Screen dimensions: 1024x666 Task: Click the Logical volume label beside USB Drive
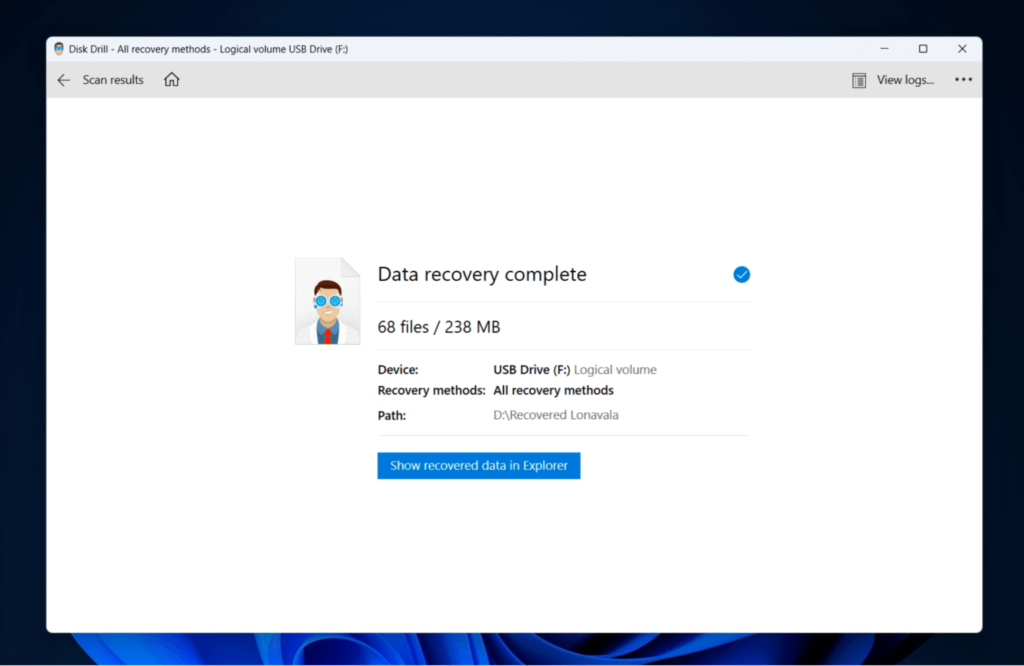pyautogui.click(x=617, y=369)
